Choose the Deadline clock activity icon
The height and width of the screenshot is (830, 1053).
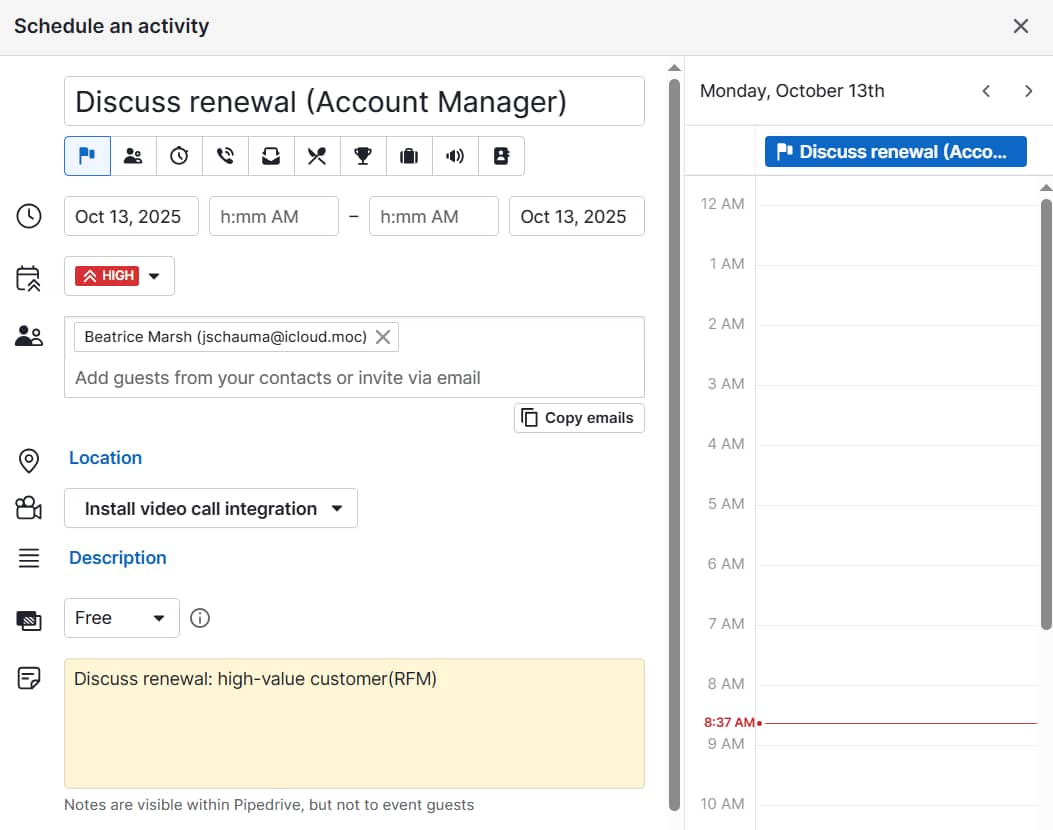179,156
